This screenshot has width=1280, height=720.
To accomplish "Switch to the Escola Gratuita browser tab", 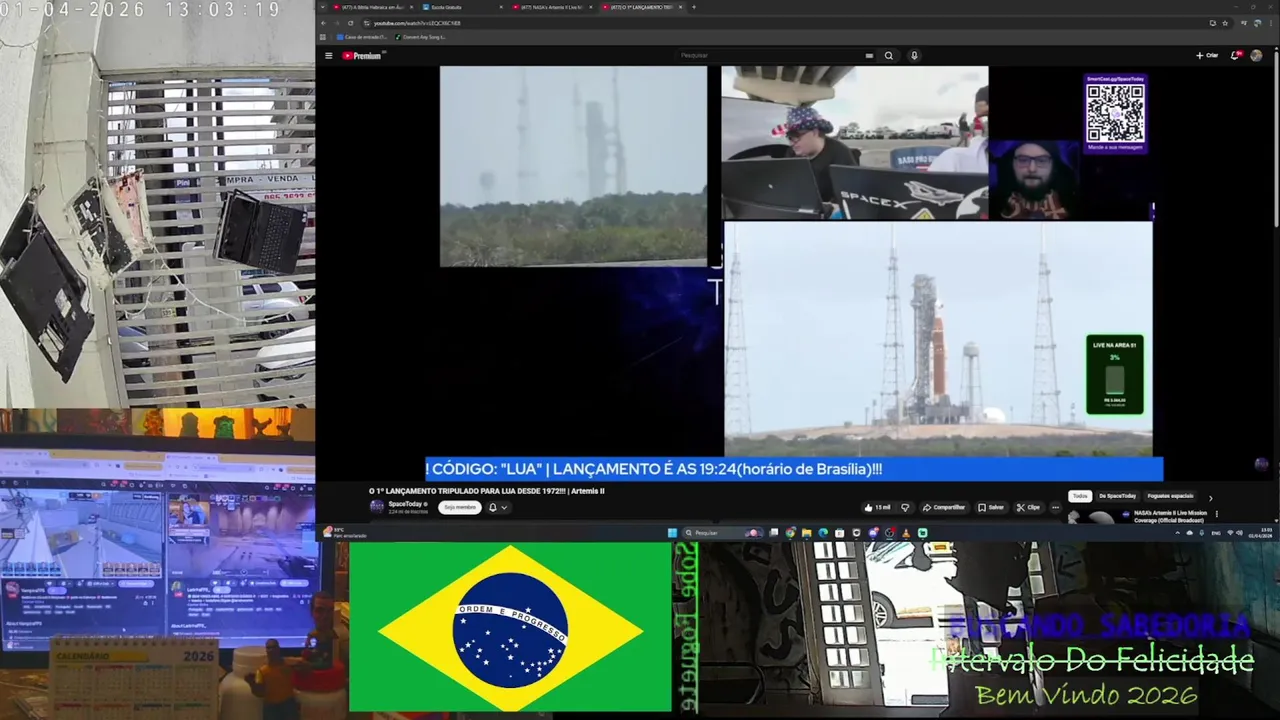I will 462,7.
